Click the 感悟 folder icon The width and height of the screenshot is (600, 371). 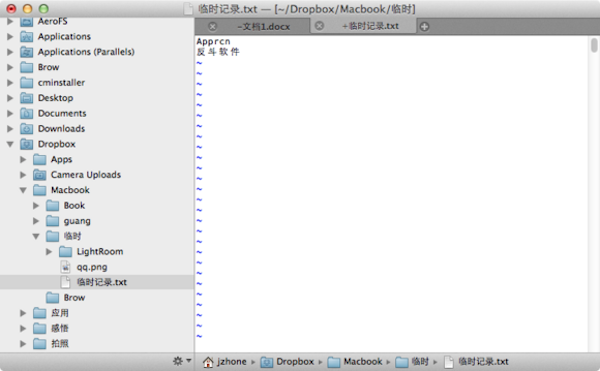[39, 328]
